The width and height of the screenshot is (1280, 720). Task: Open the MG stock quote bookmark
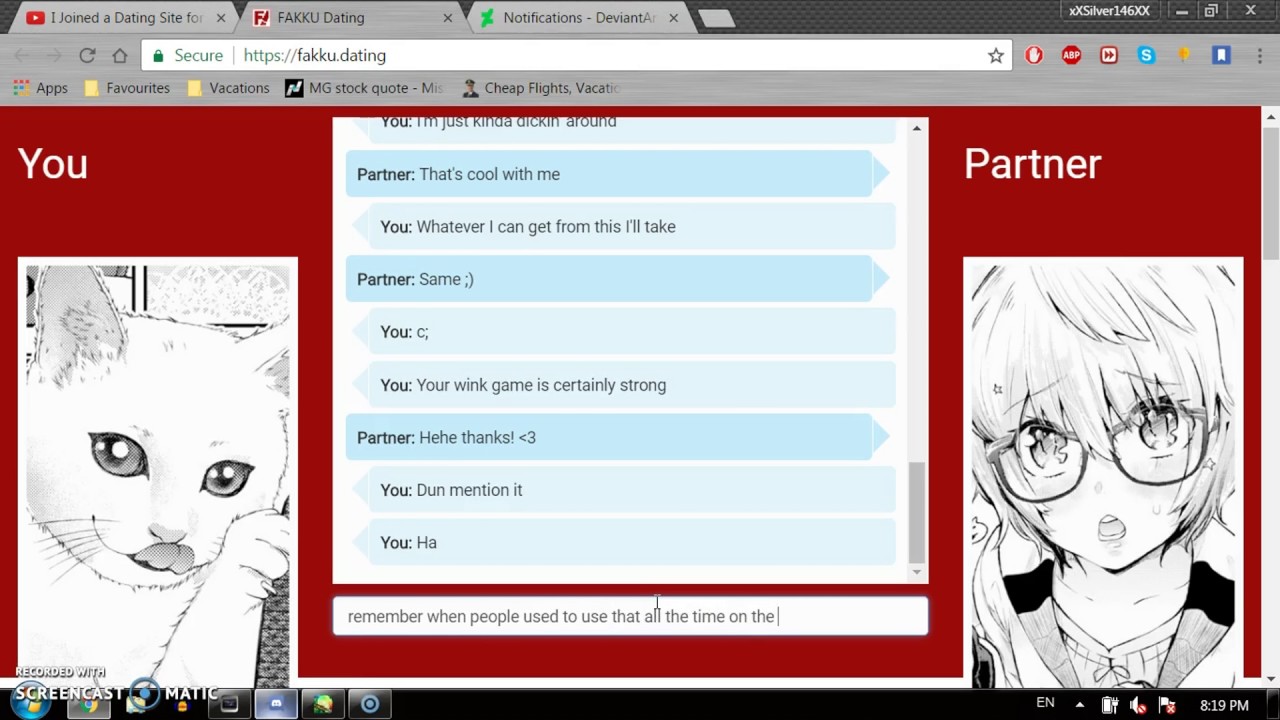364,88
